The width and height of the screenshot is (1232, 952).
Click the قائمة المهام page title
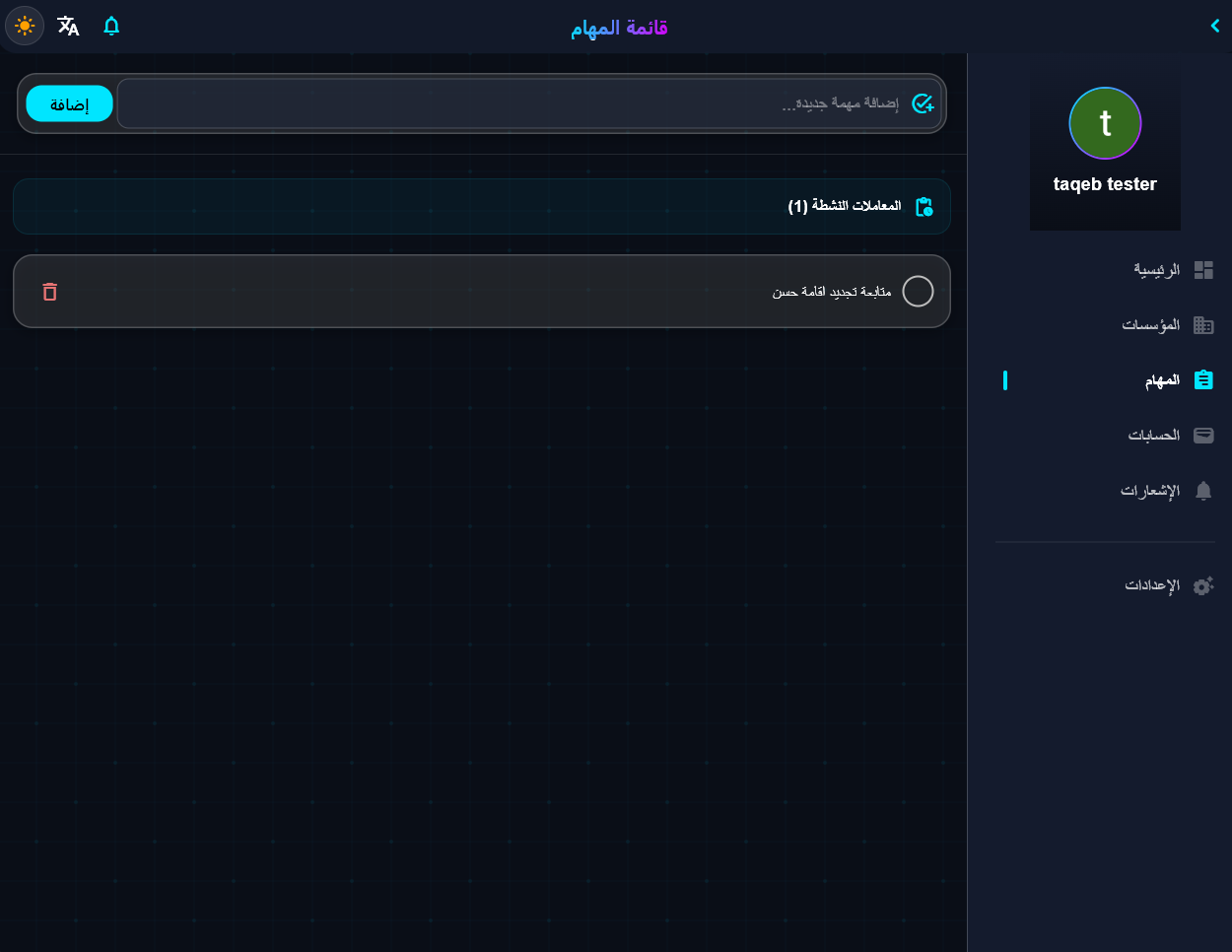(x=619, y=28)
